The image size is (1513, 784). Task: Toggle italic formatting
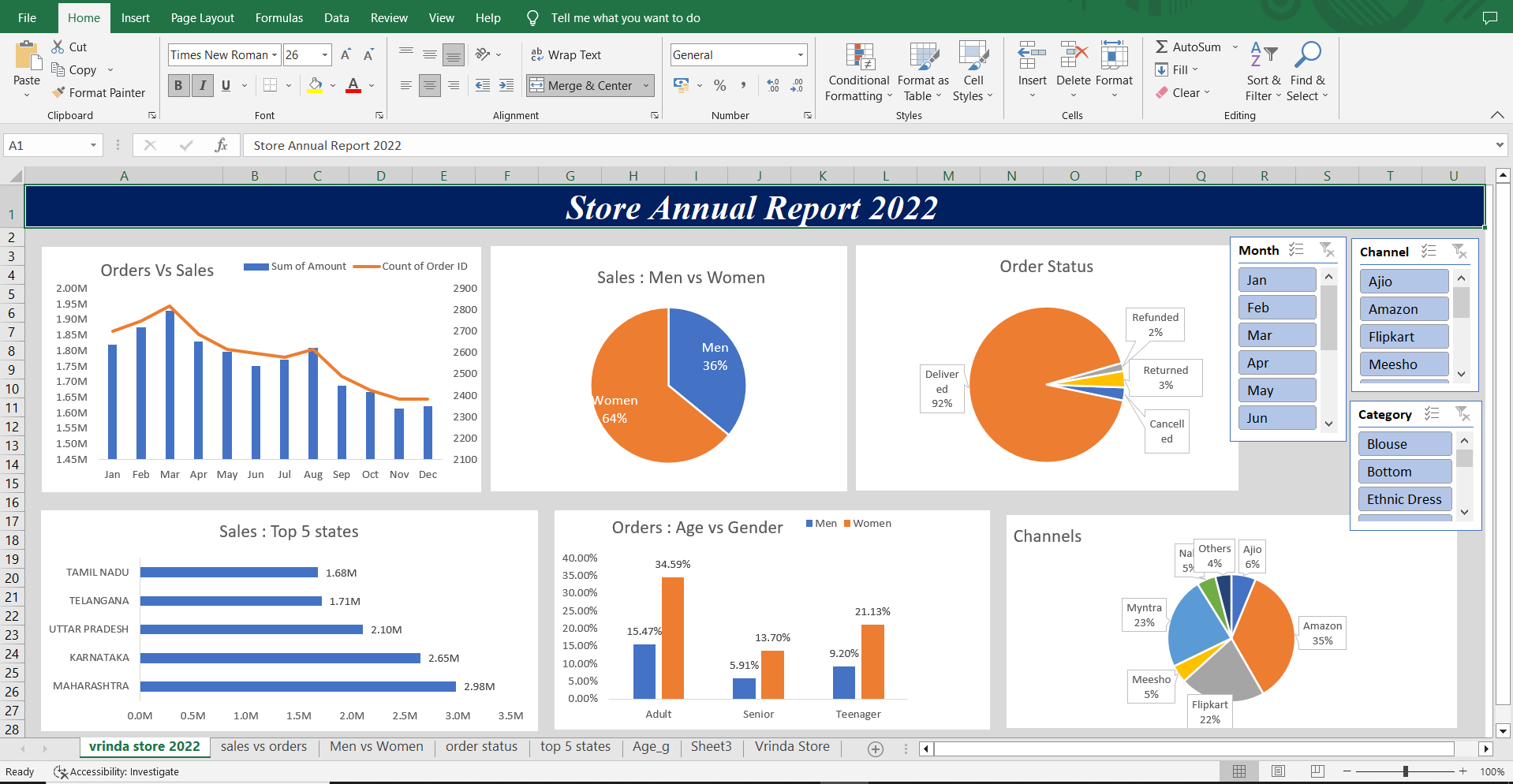(202, 85)
